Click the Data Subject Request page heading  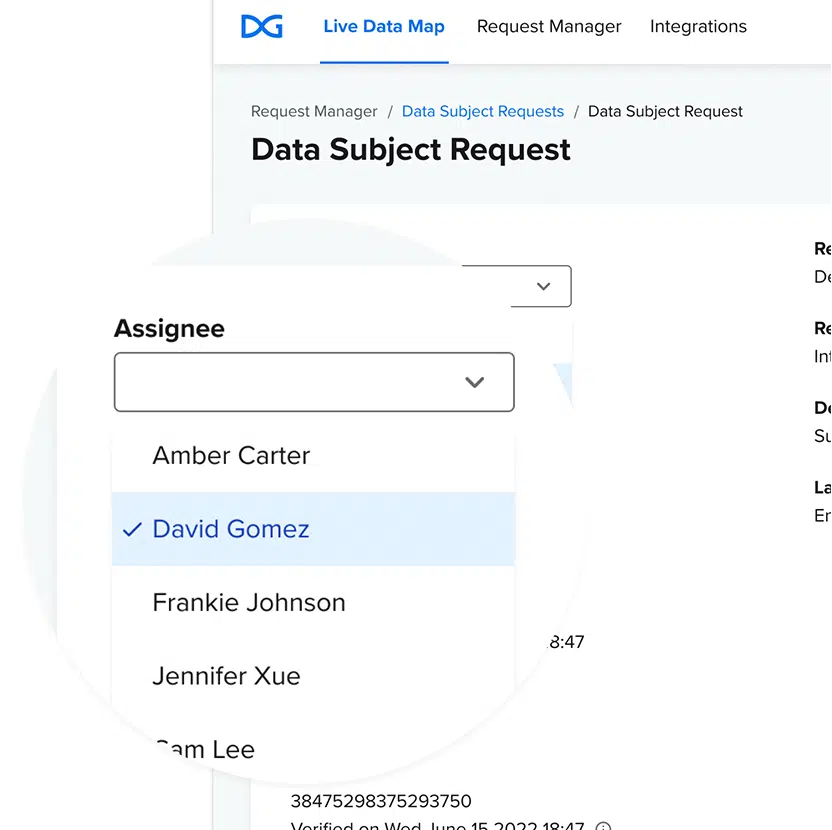click(411, 150)
